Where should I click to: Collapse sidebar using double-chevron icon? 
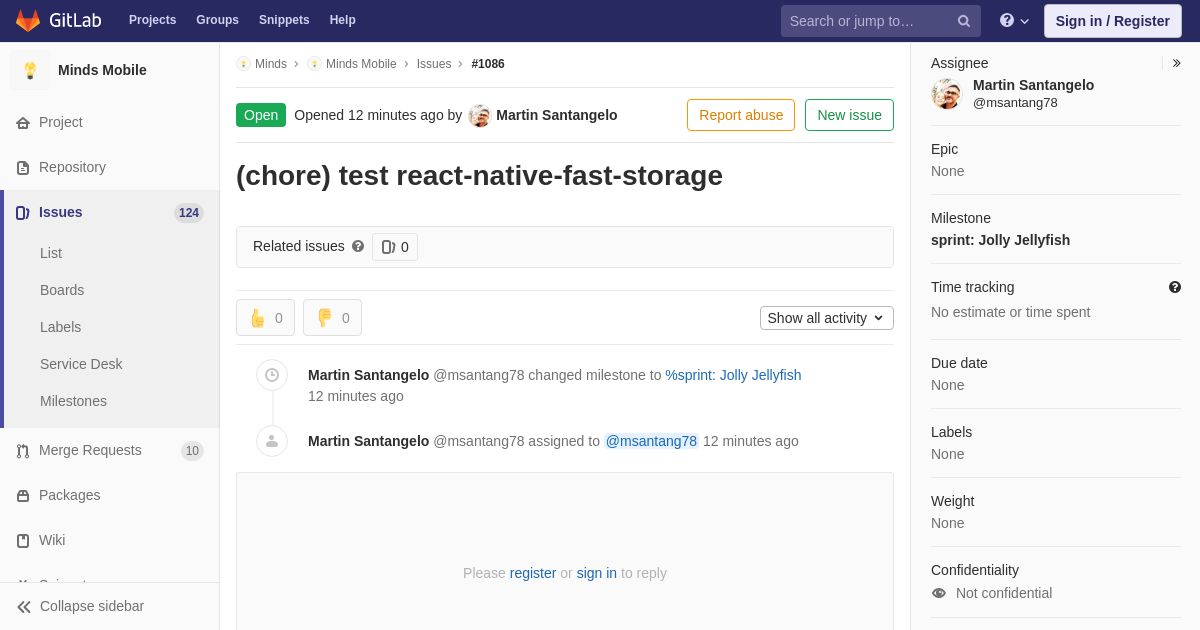(24, 607)
